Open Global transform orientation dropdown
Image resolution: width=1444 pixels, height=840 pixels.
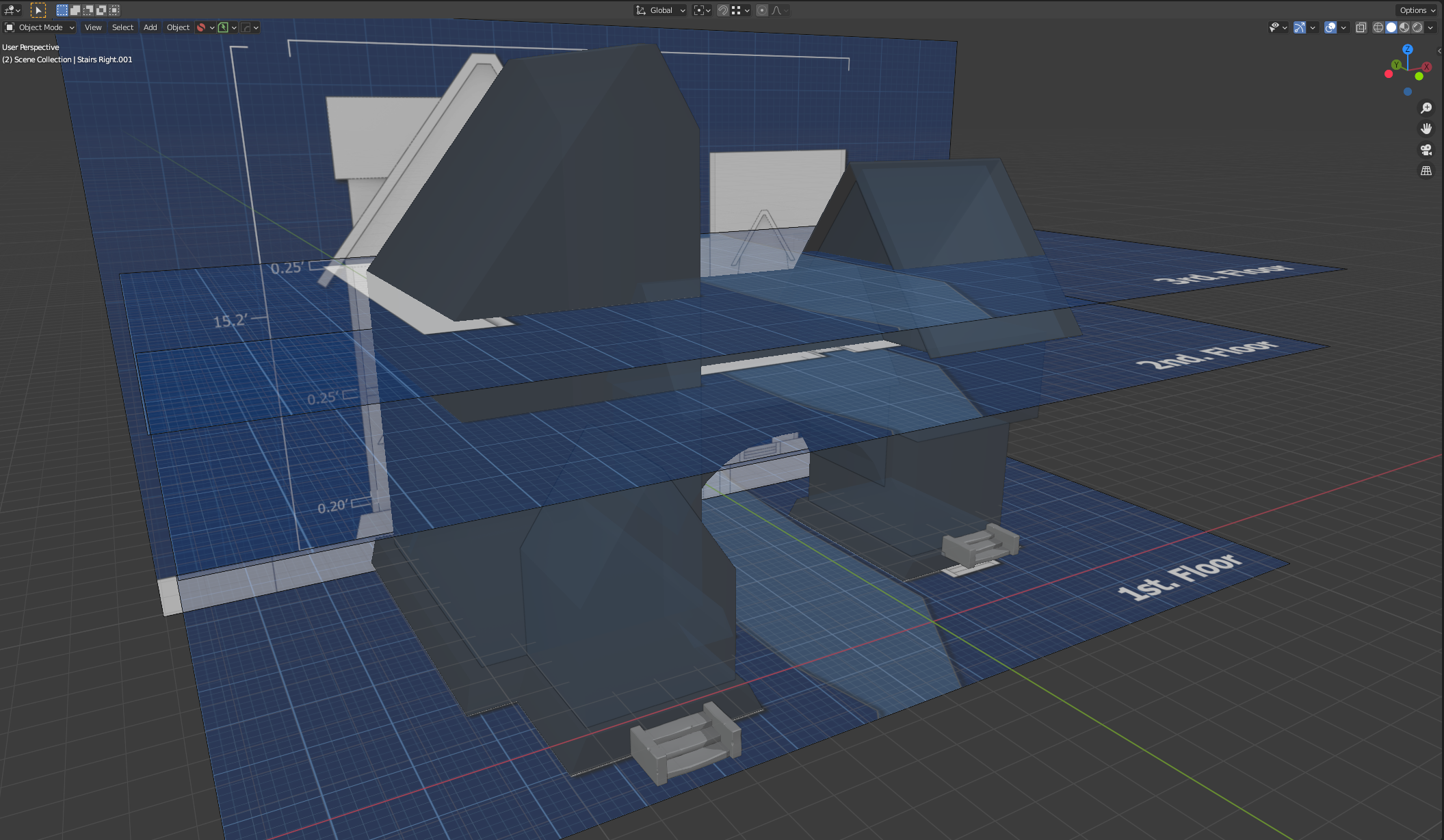coord(661,10)
